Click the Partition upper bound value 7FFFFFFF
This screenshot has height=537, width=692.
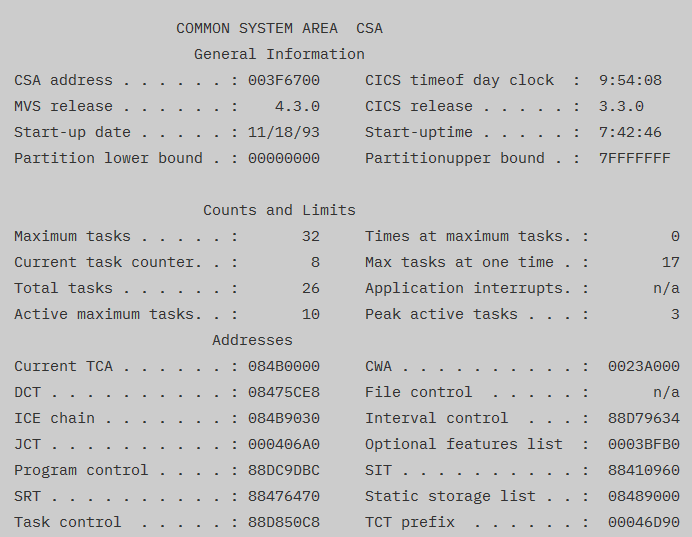point(634,158)
